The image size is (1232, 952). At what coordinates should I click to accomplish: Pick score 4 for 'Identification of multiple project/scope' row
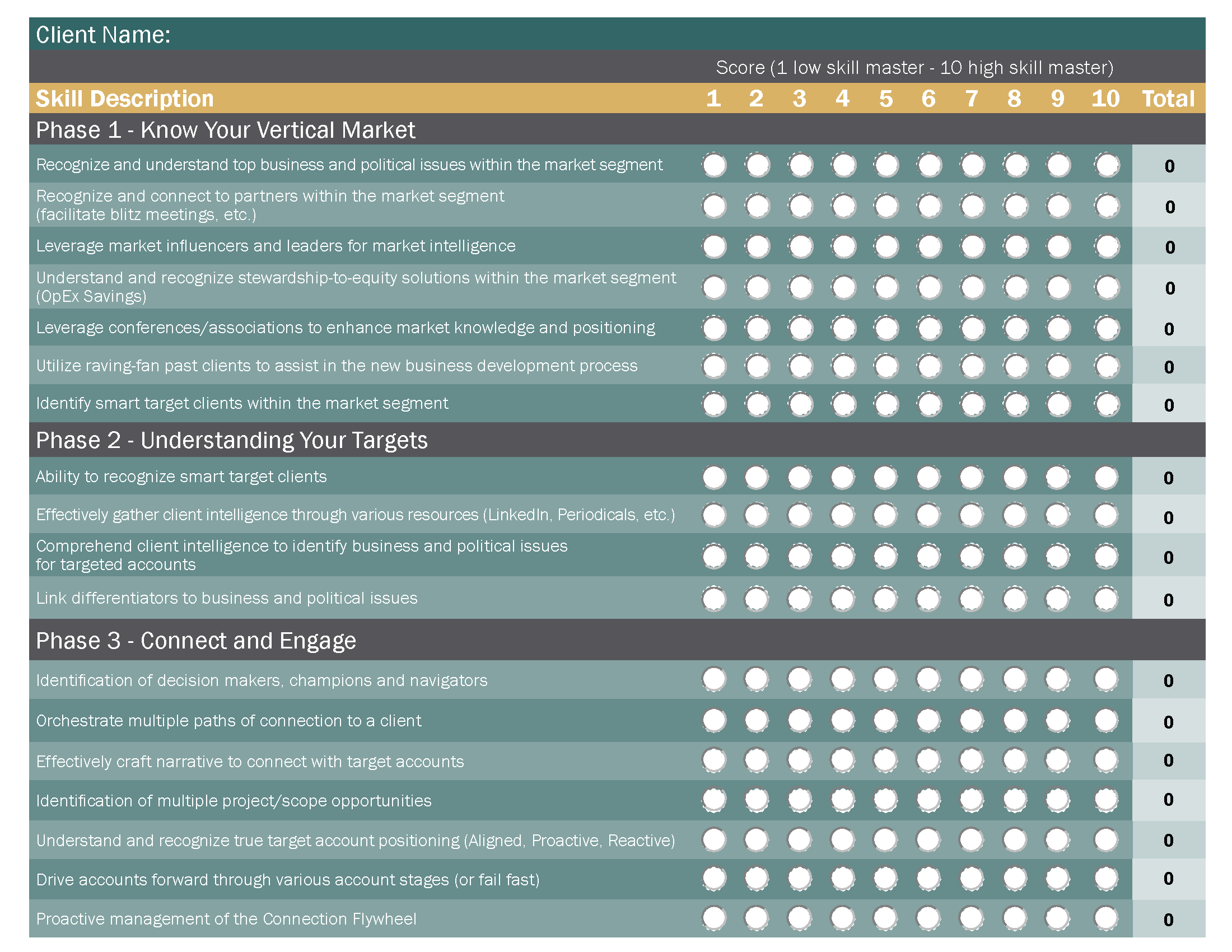tap(843, 800)
